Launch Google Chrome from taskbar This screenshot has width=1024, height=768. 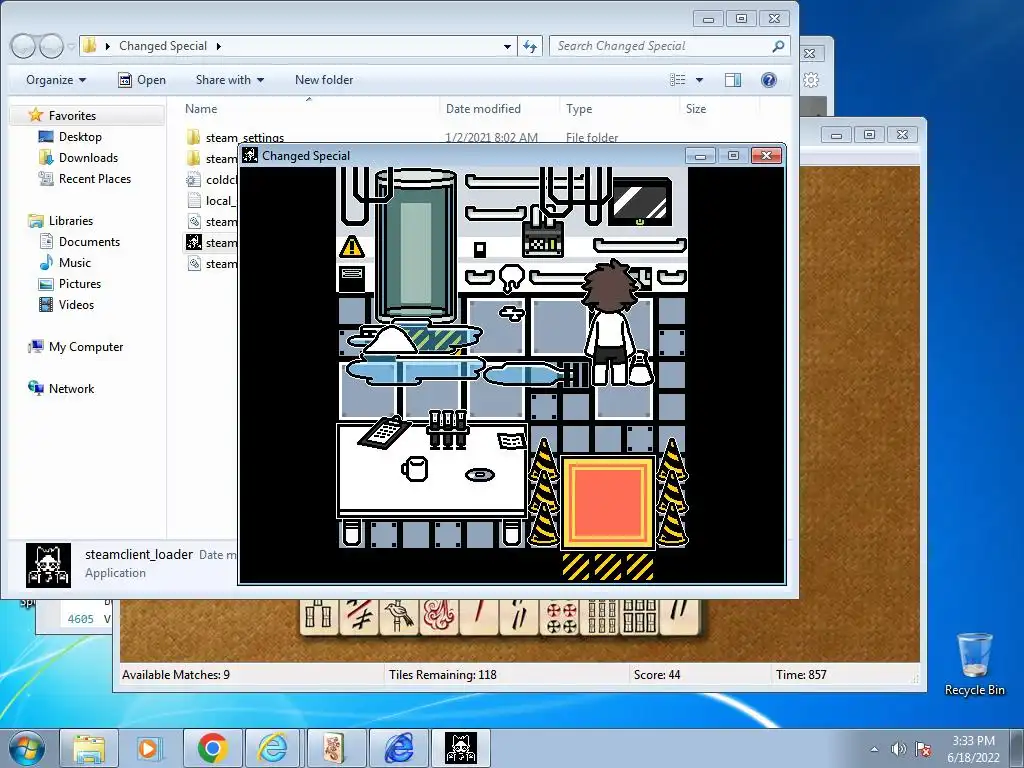pos(212,748)
